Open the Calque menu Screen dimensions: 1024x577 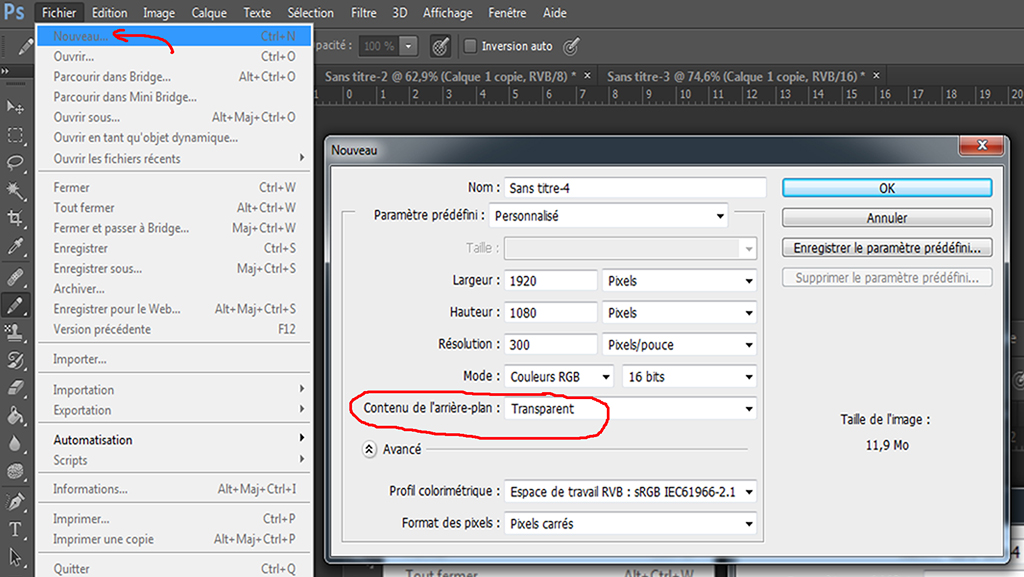click(x=209, y=12)
